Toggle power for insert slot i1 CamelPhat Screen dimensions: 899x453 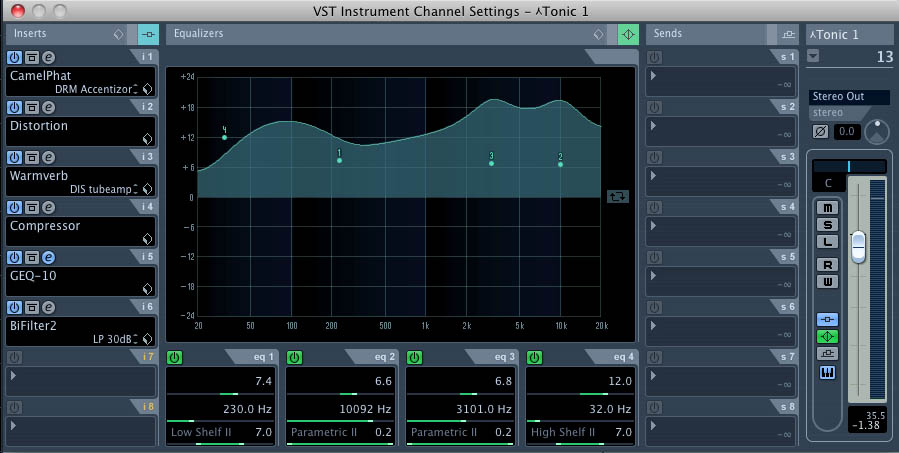(x=14, y=57)
